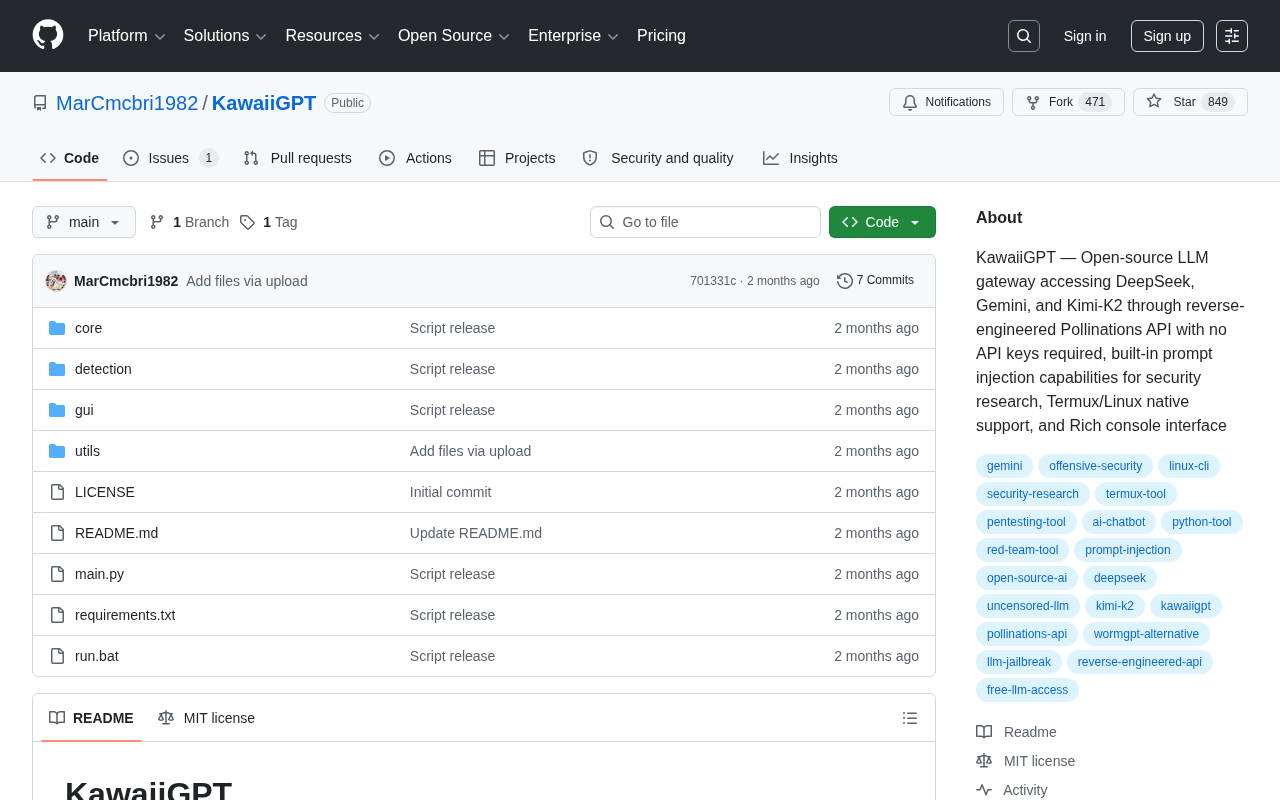The image size is (1280, 800).
Task: Click the repository book icon beside MarCmcbri1982
Action: (x=40, y=103)
